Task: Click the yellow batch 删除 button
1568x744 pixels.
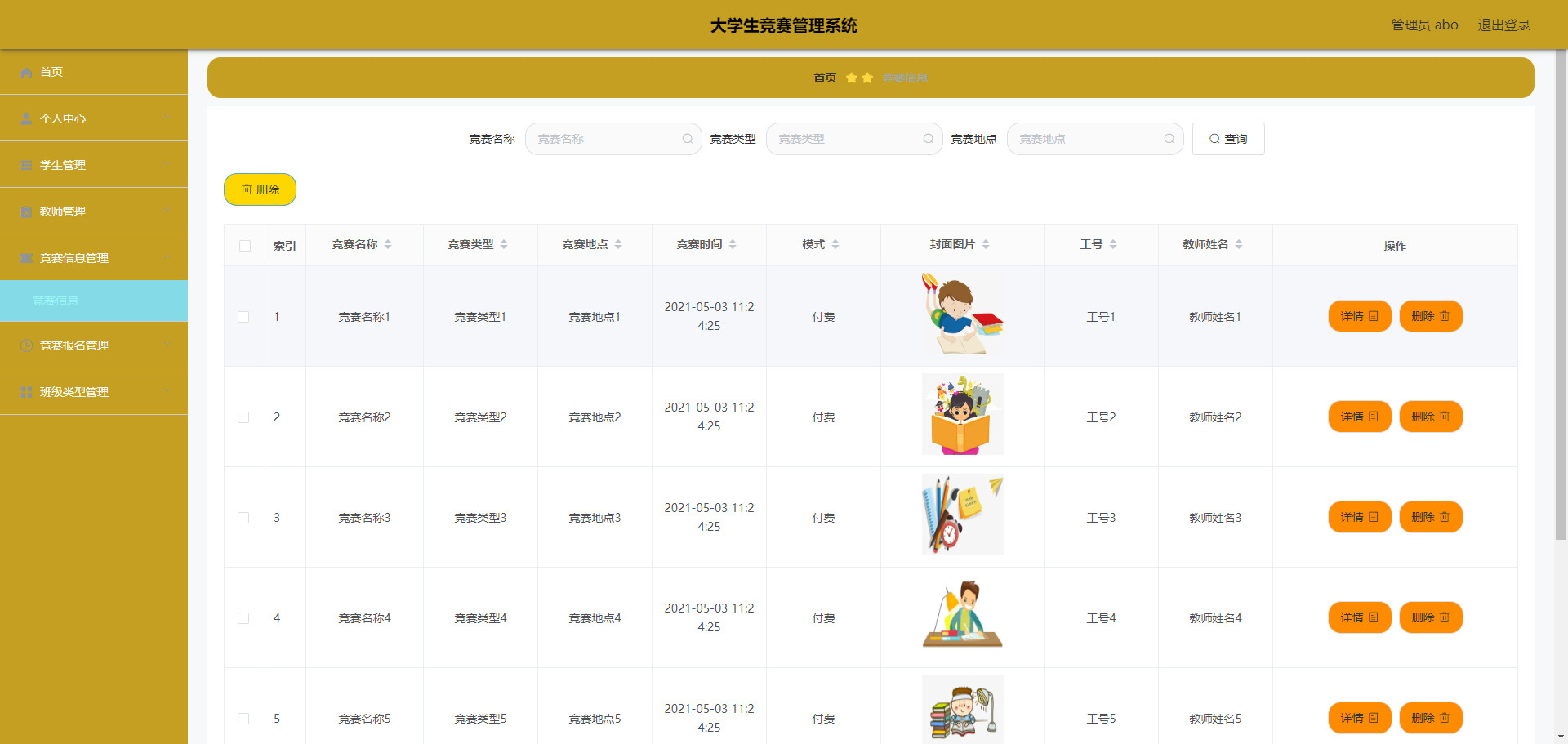Action: click(x=260, y=189)
